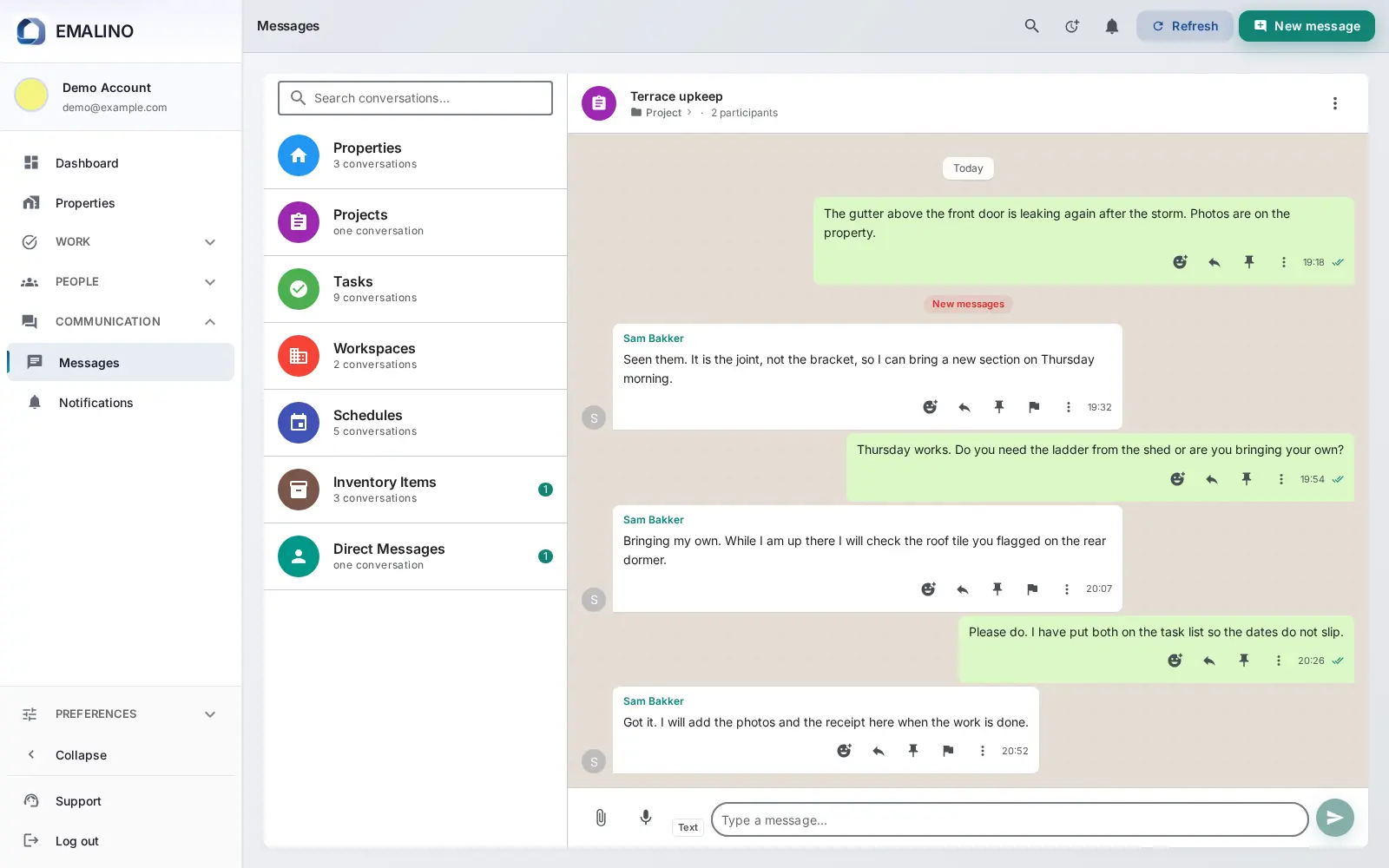This screenshot has width=1389, height=868.
Task: Attach a file with the paperclip icon
Action: [601, 818]
